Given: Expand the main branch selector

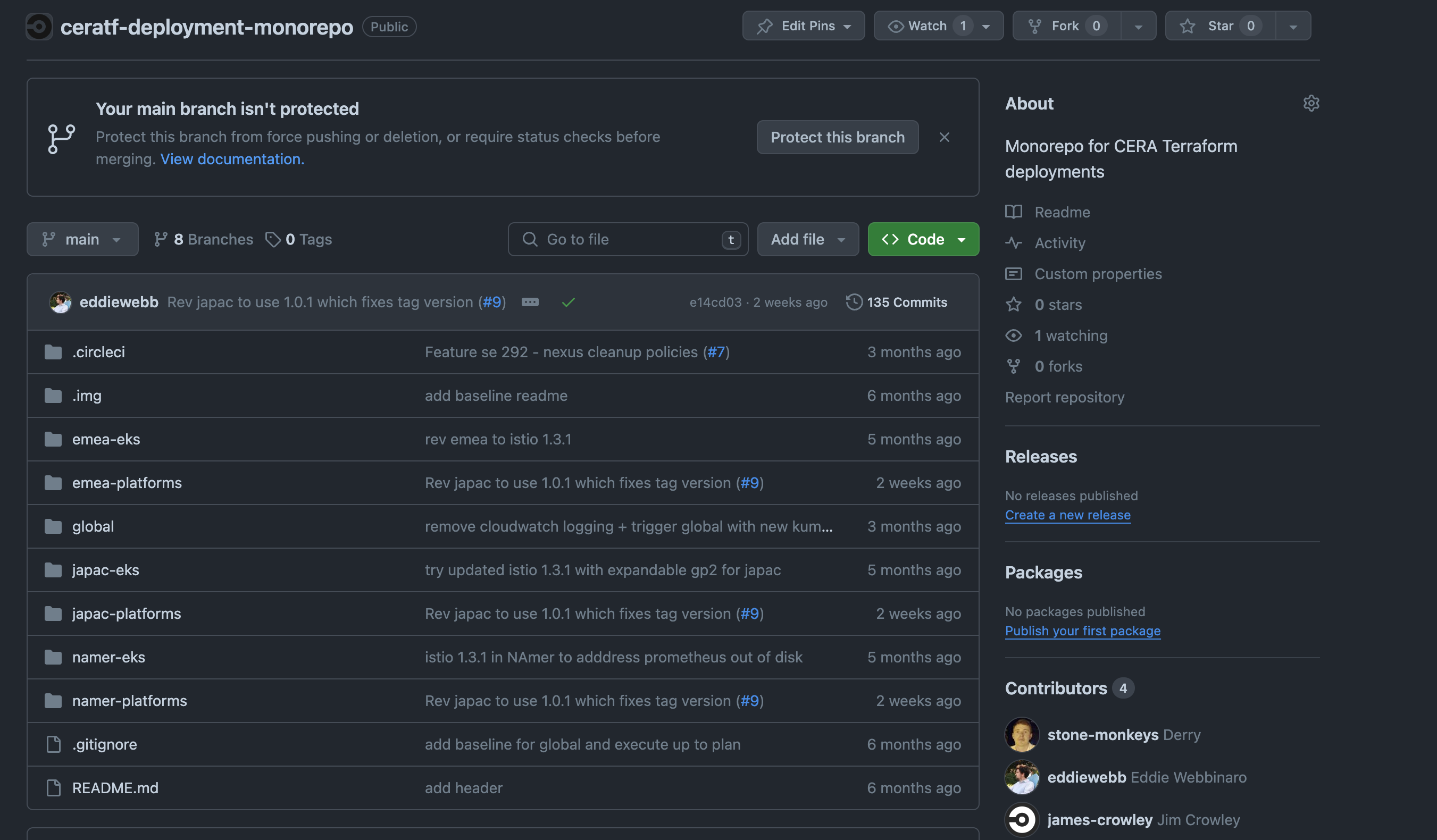Looking at the screenshot, I should pos(82,239).
